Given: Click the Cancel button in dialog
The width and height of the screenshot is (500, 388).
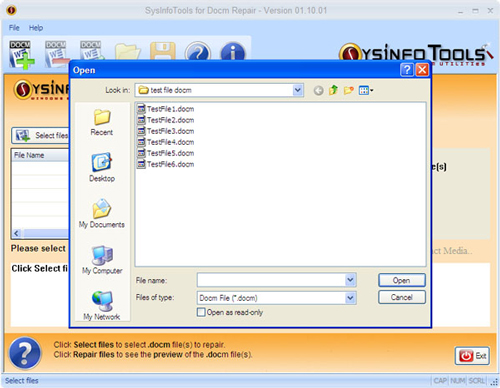Looking at the screenshot, I should tap(402, 297).
